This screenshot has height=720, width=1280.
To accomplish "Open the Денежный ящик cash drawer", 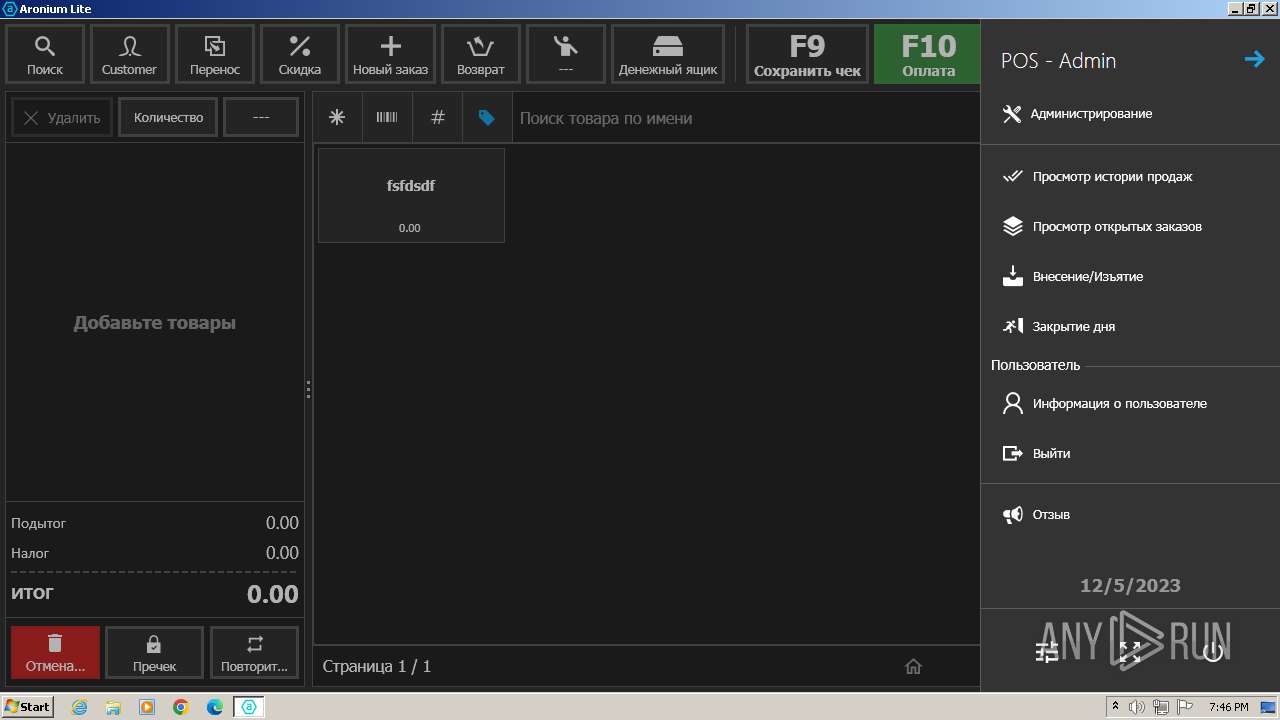I will click(x=668, y=54).
